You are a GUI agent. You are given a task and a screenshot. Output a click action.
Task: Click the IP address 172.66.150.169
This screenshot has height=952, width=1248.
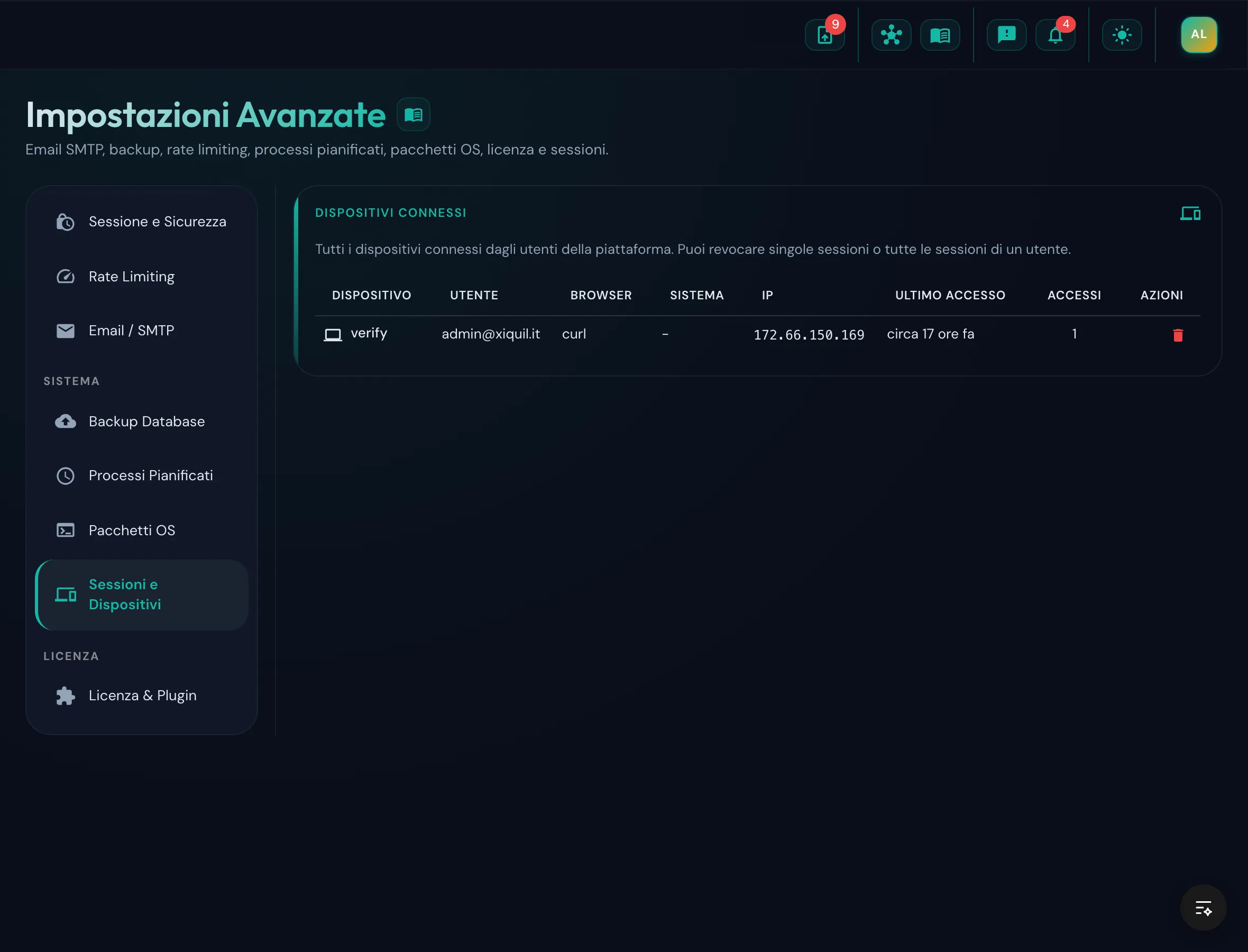(809, 335)
